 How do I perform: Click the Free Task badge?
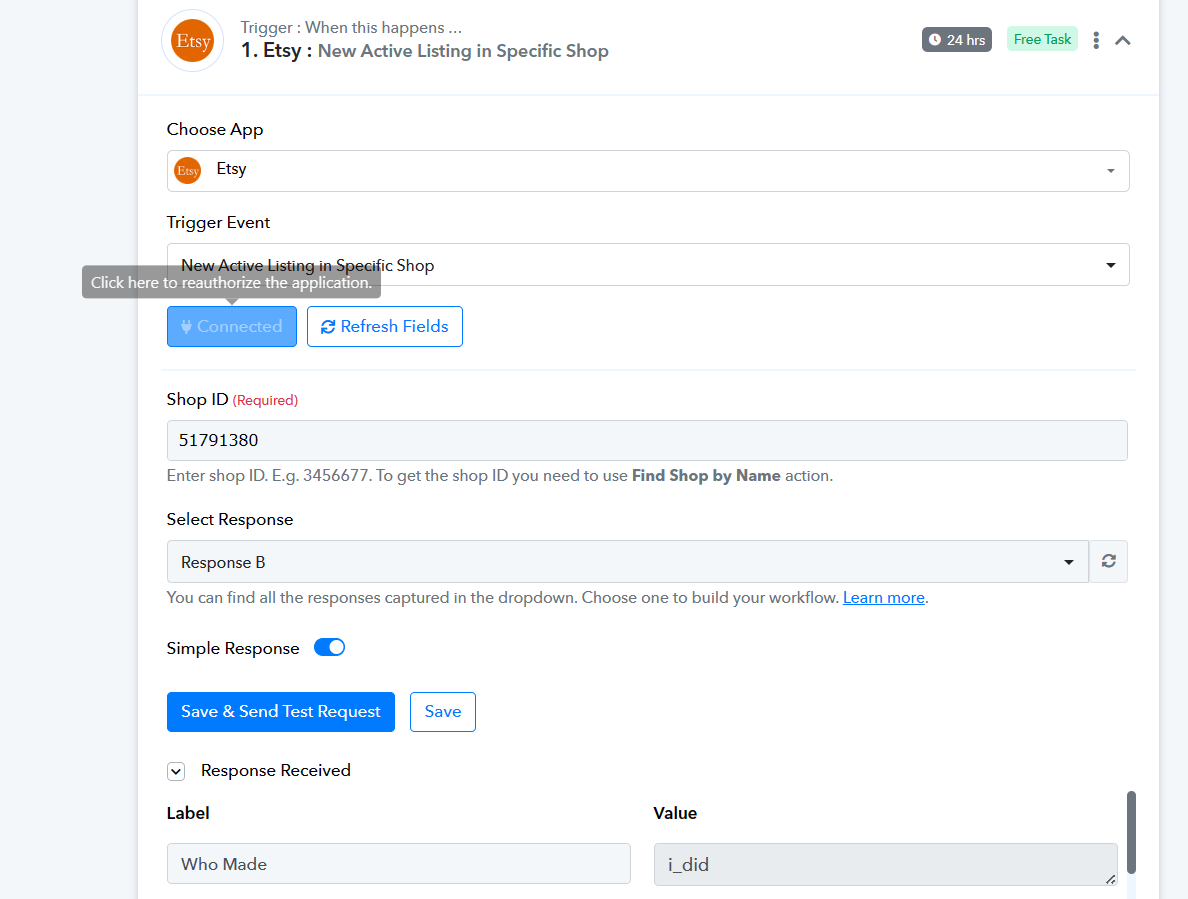1042,40
